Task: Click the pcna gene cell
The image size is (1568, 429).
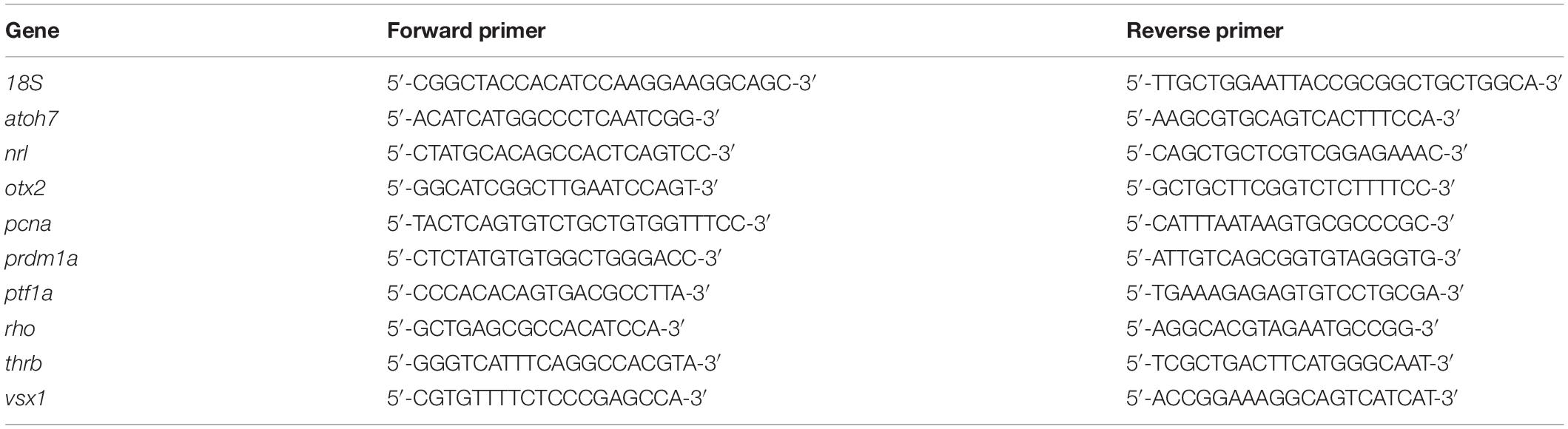Action: [x=28, y=223]
